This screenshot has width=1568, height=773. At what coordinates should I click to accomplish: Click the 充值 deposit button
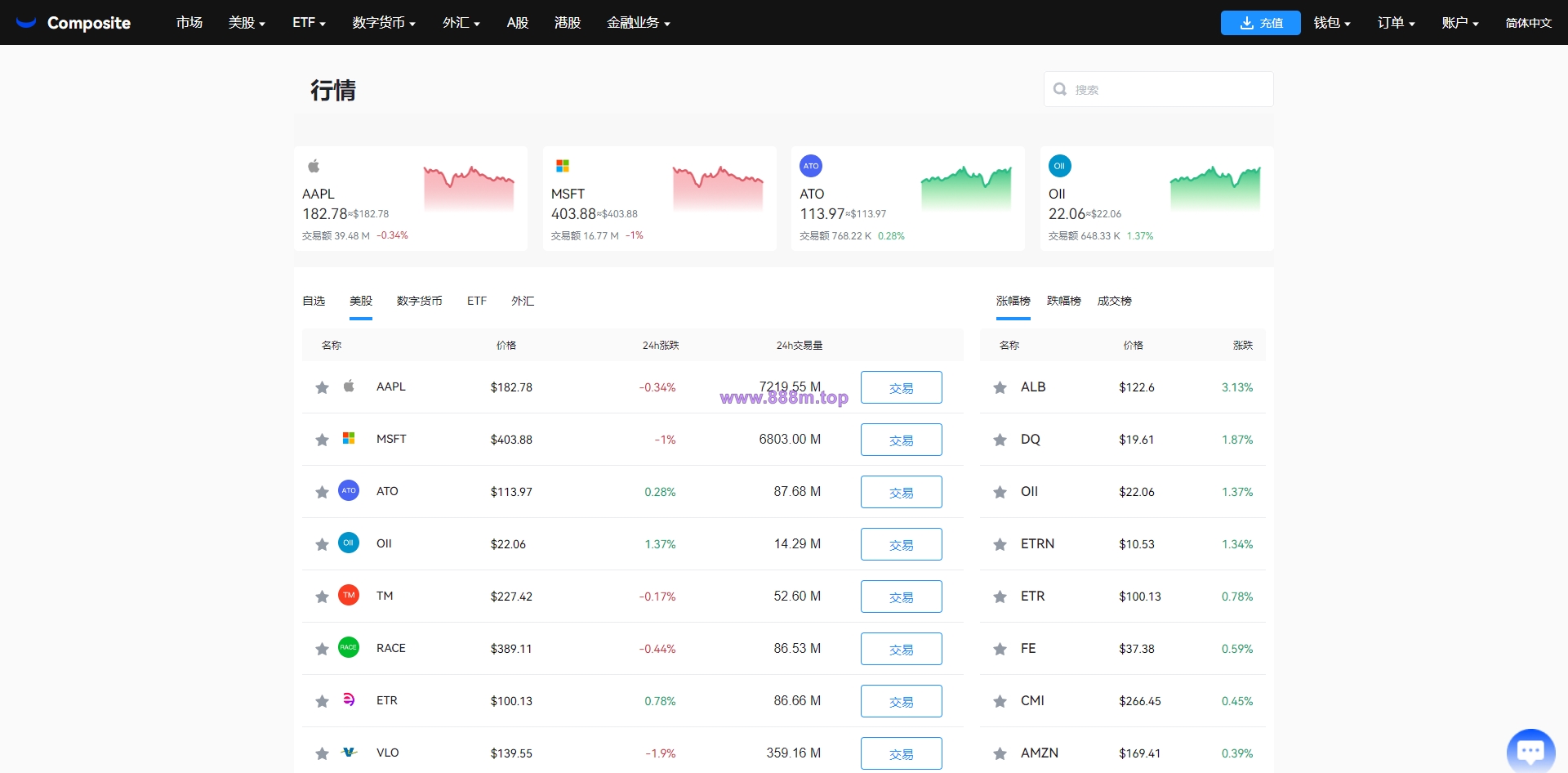pos(1260,23)
